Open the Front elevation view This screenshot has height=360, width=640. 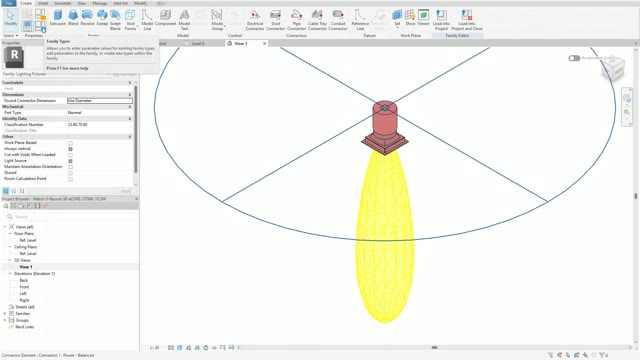coord(24,287)
